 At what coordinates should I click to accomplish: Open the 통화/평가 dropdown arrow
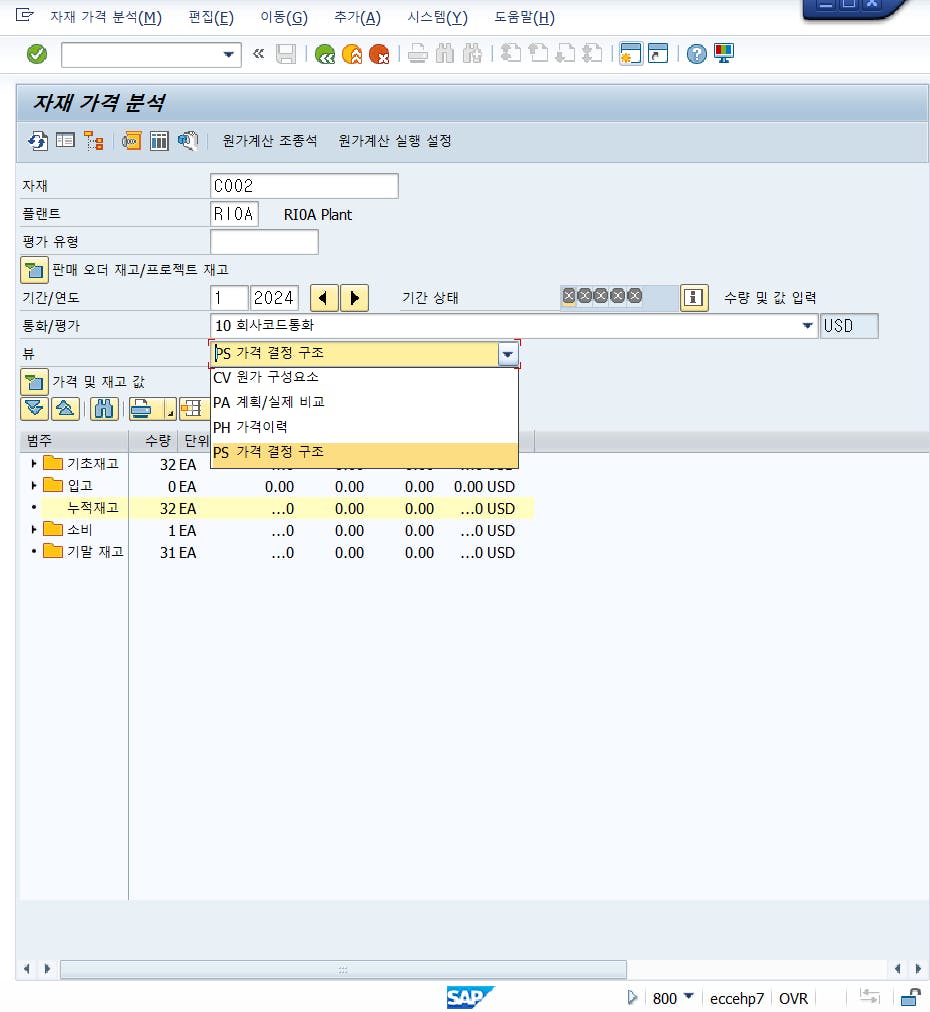[807, 326]
